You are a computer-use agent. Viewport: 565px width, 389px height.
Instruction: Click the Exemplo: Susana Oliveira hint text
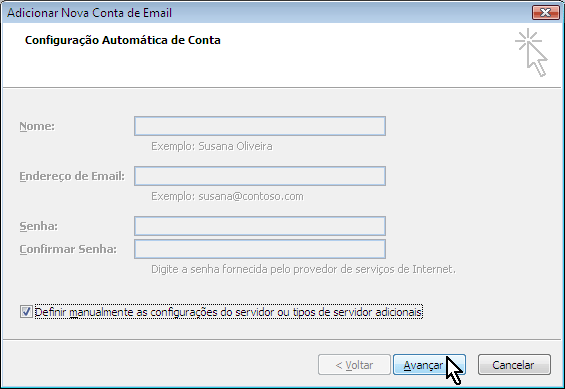point(212,146)
